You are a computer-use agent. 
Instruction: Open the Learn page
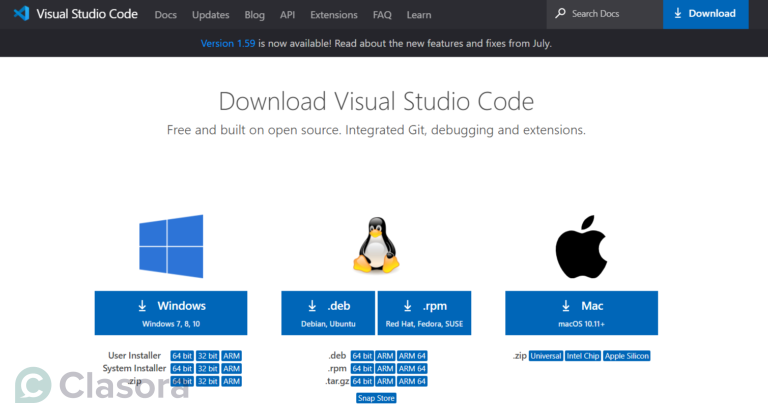419,15
